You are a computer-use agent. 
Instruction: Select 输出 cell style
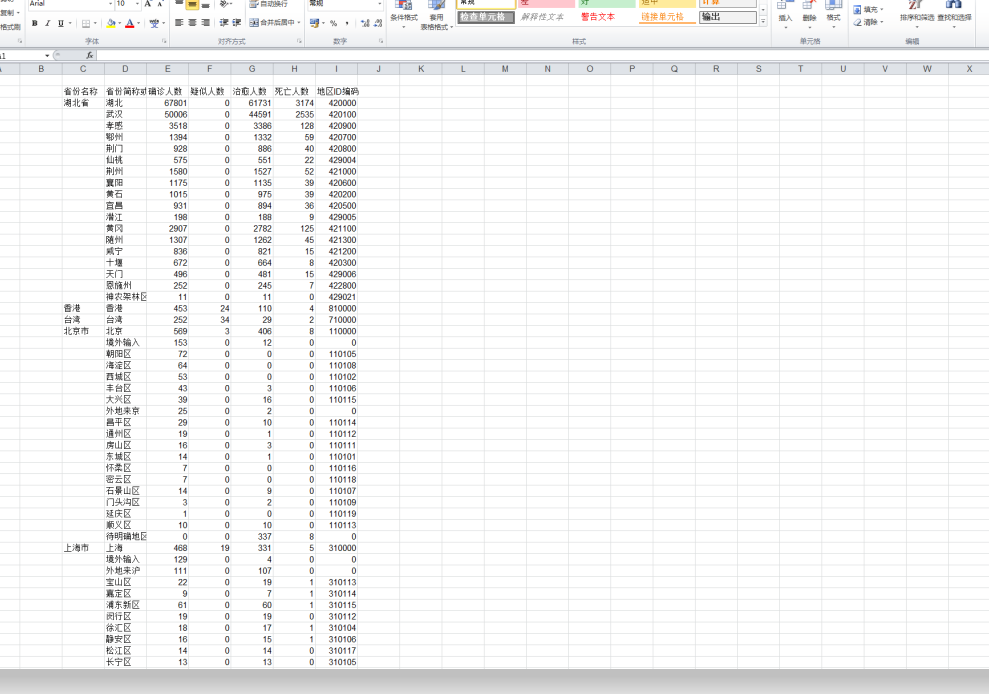tap(728, 17)
